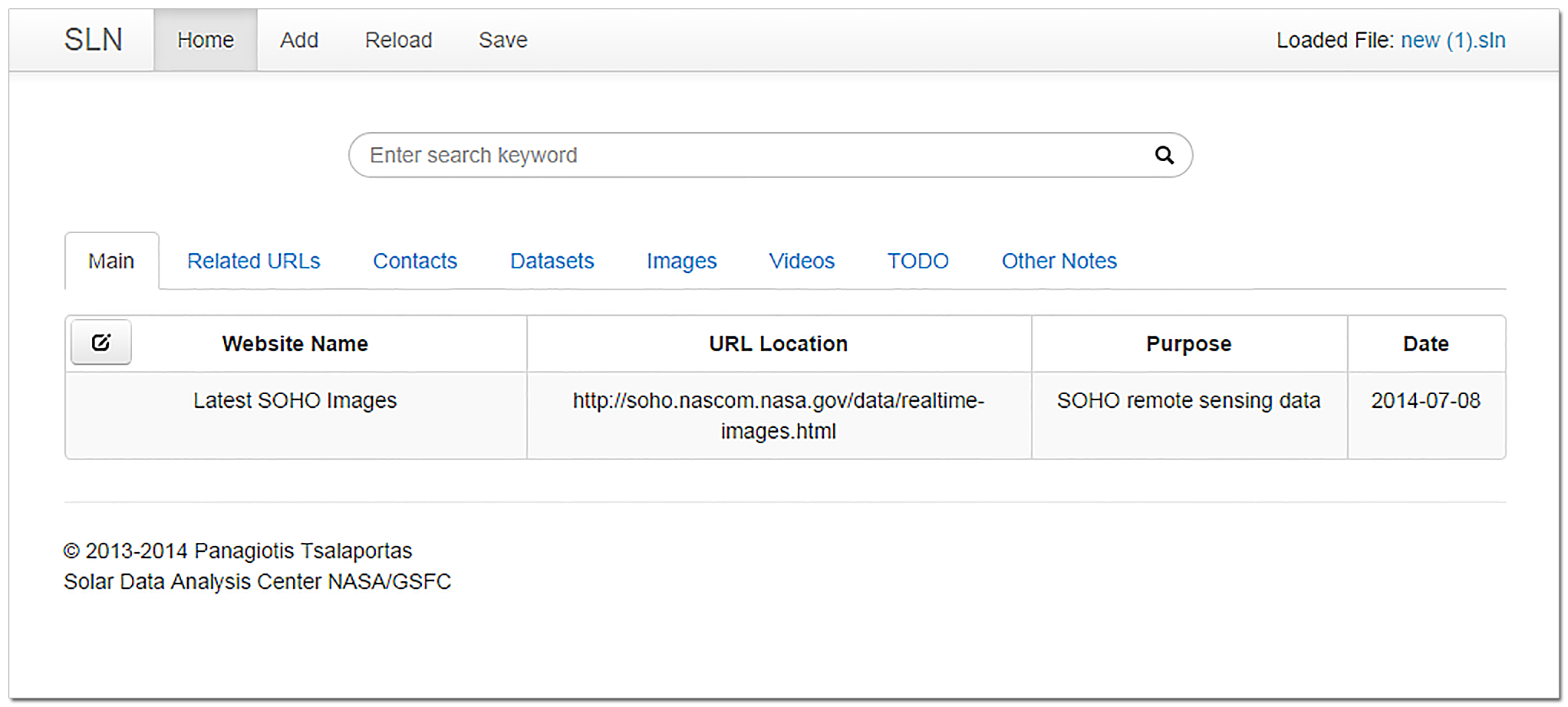Open the Contacts tab
This screenshot has width=1568, height=707.
tap(414, 261)
